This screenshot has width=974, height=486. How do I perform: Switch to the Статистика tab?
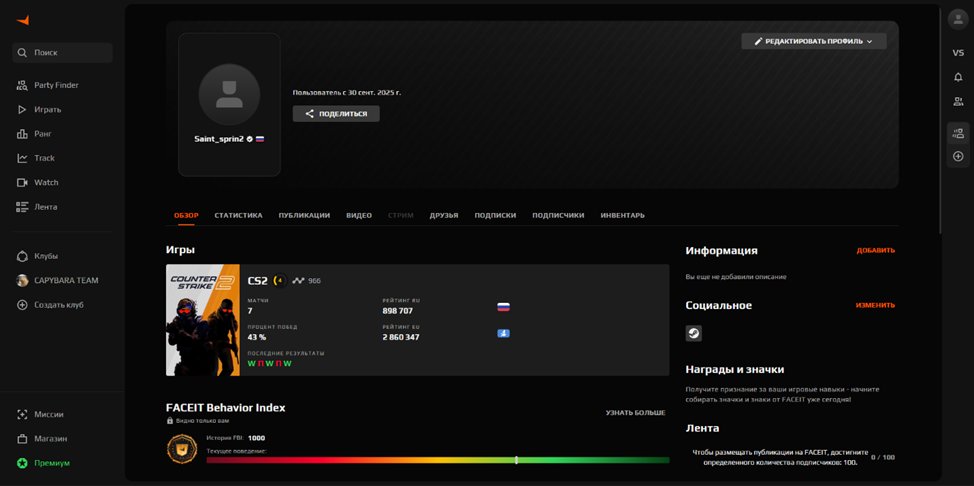pyautogui.click(x=239, y=216)
